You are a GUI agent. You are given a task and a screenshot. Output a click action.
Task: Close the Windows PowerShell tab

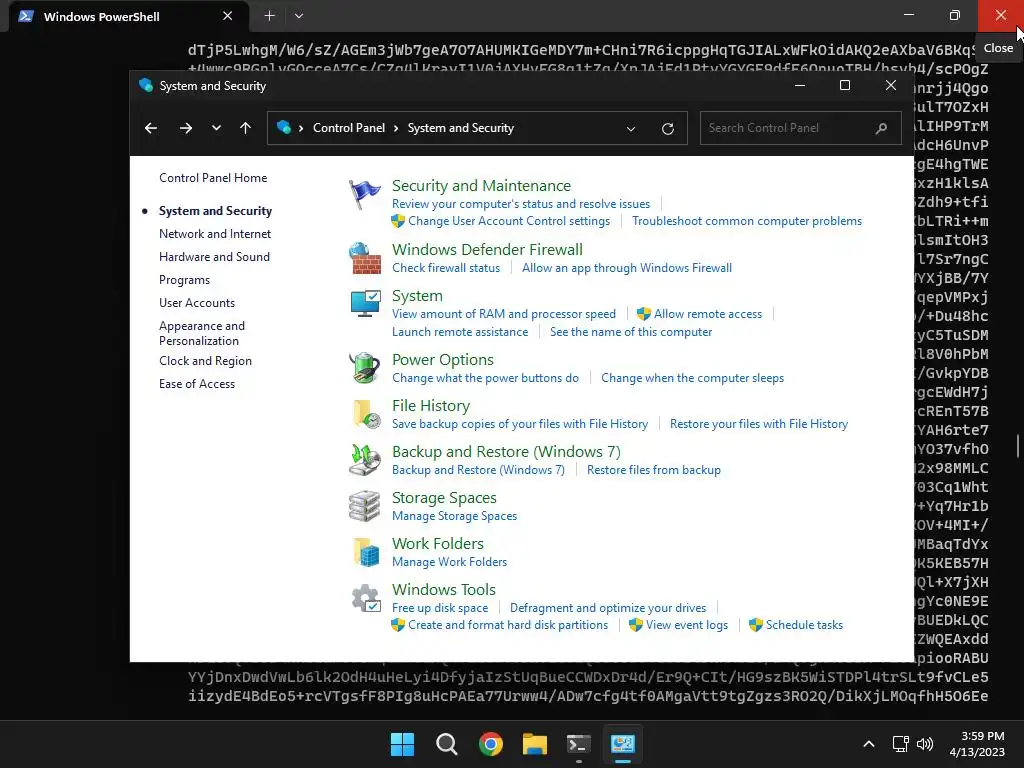point(227,16)
